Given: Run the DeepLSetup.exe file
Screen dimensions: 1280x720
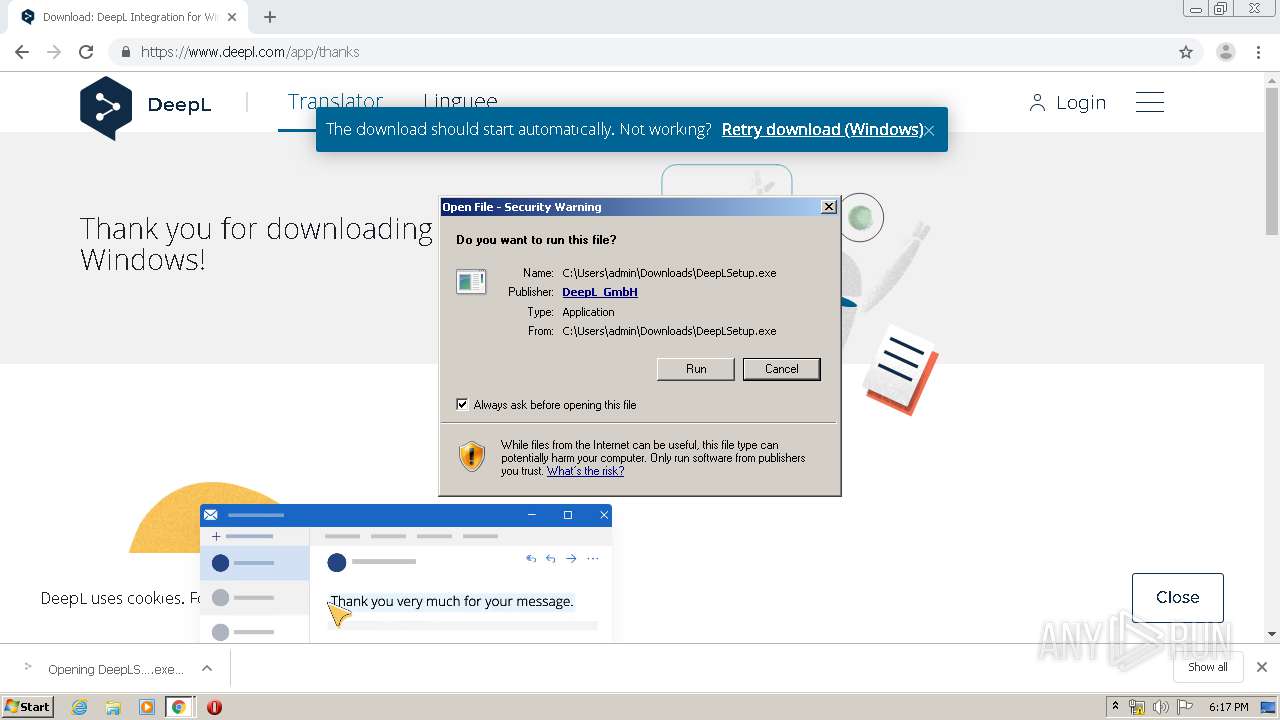Looking at the screenshot, I should click(x=696, y=369).
